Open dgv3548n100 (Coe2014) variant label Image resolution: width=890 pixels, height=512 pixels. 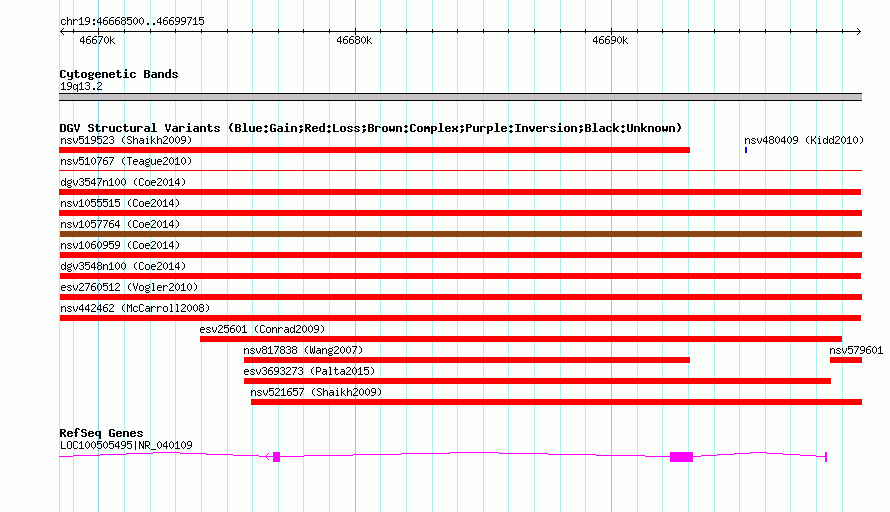[123, 266]
